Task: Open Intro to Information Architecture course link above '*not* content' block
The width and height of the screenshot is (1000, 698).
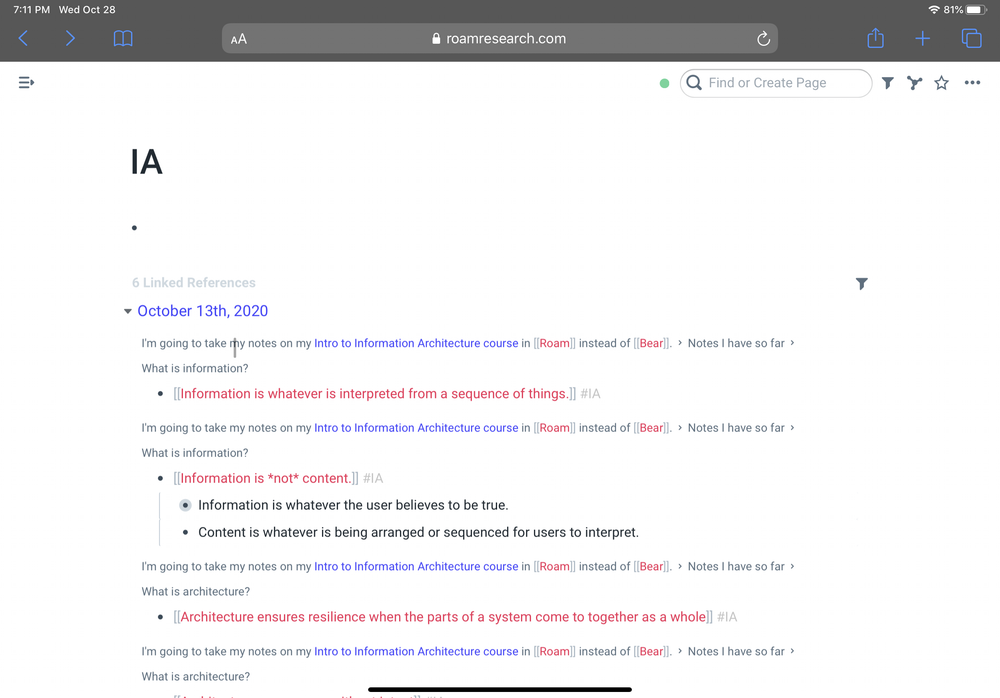Action: click(x=416, y=428)
